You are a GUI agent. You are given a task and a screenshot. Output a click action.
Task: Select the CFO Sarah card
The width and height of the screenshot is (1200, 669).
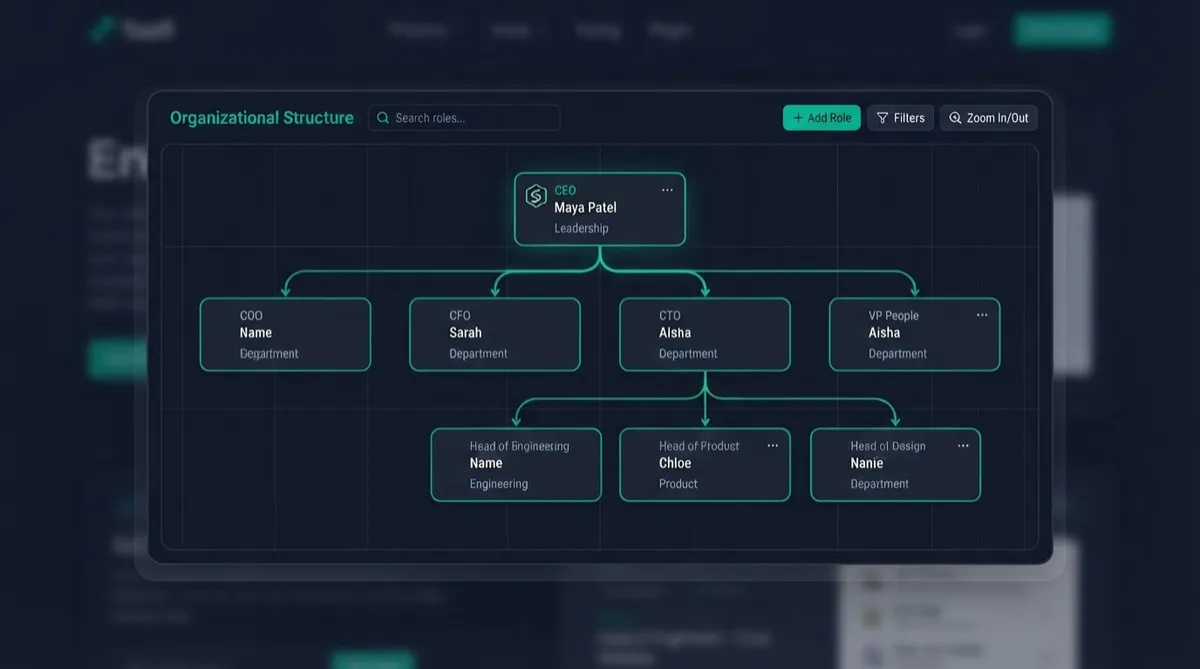(x=495, y=334)
